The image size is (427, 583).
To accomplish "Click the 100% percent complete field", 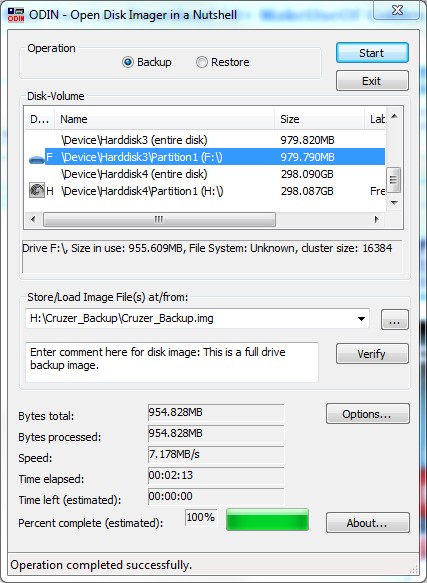I will (x=201, y=517).
